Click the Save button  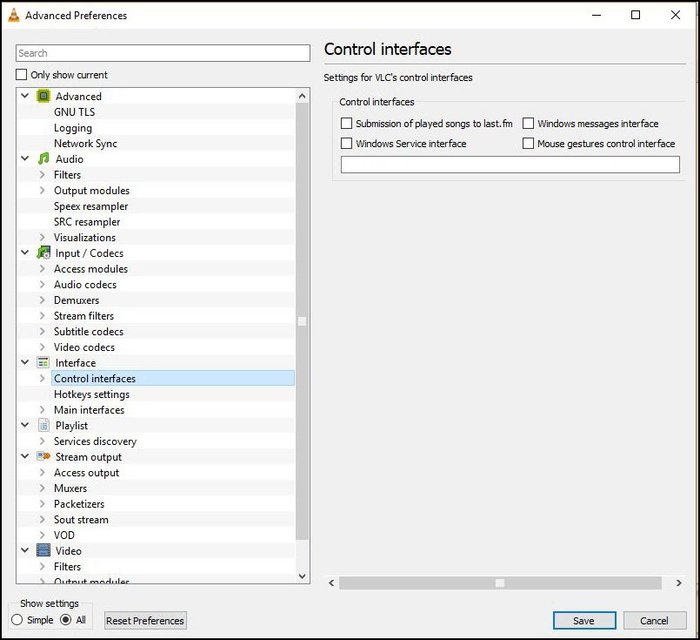tap(584, 620)
